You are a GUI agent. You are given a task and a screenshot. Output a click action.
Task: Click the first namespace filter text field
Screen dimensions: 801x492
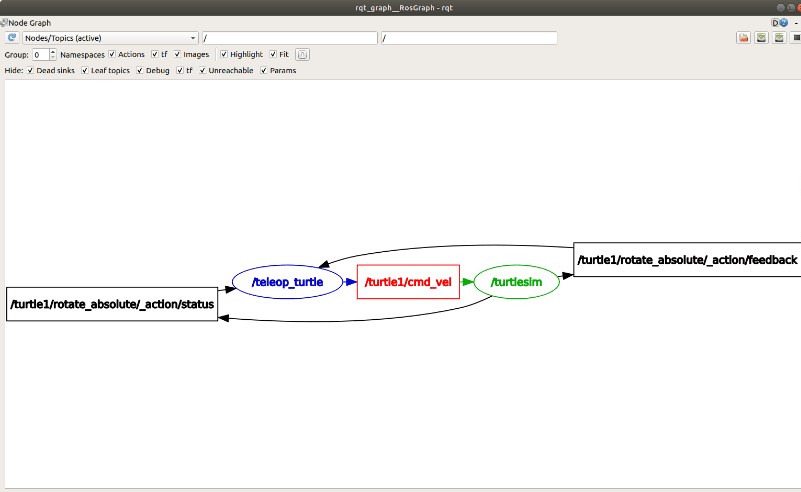coord(289,38)
